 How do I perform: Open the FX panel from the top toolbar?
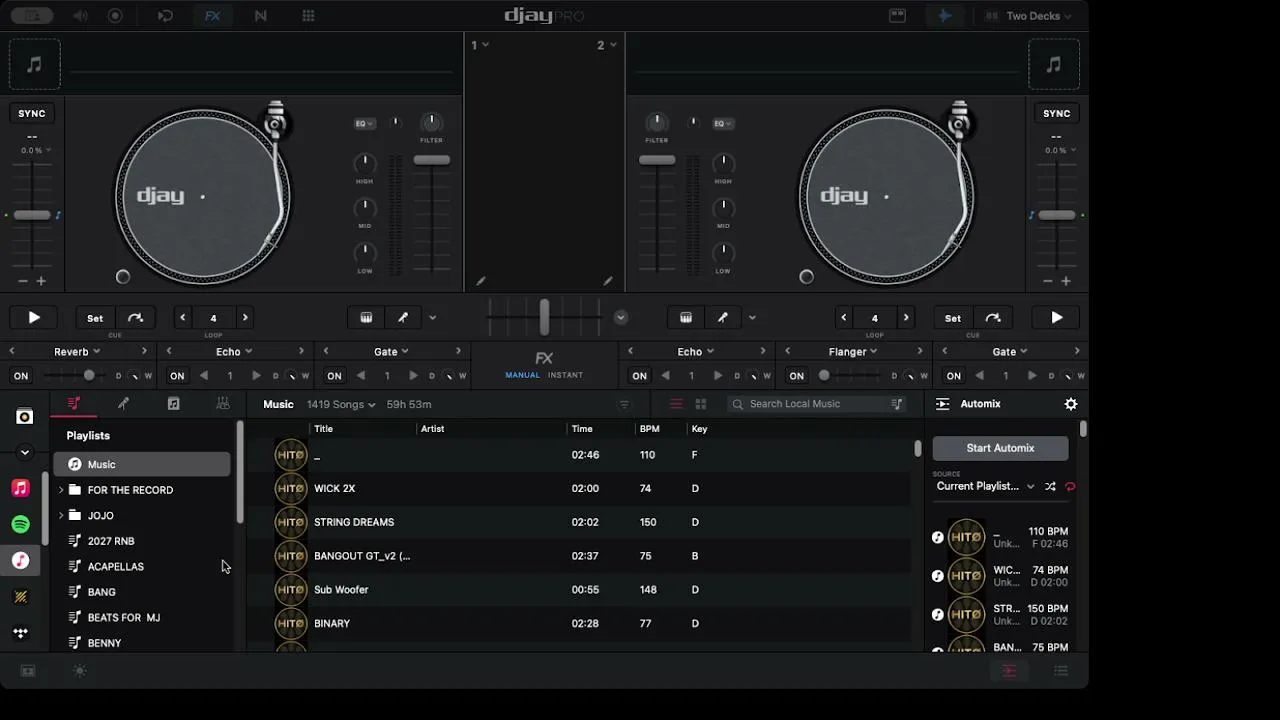click(x=212, y=16)
